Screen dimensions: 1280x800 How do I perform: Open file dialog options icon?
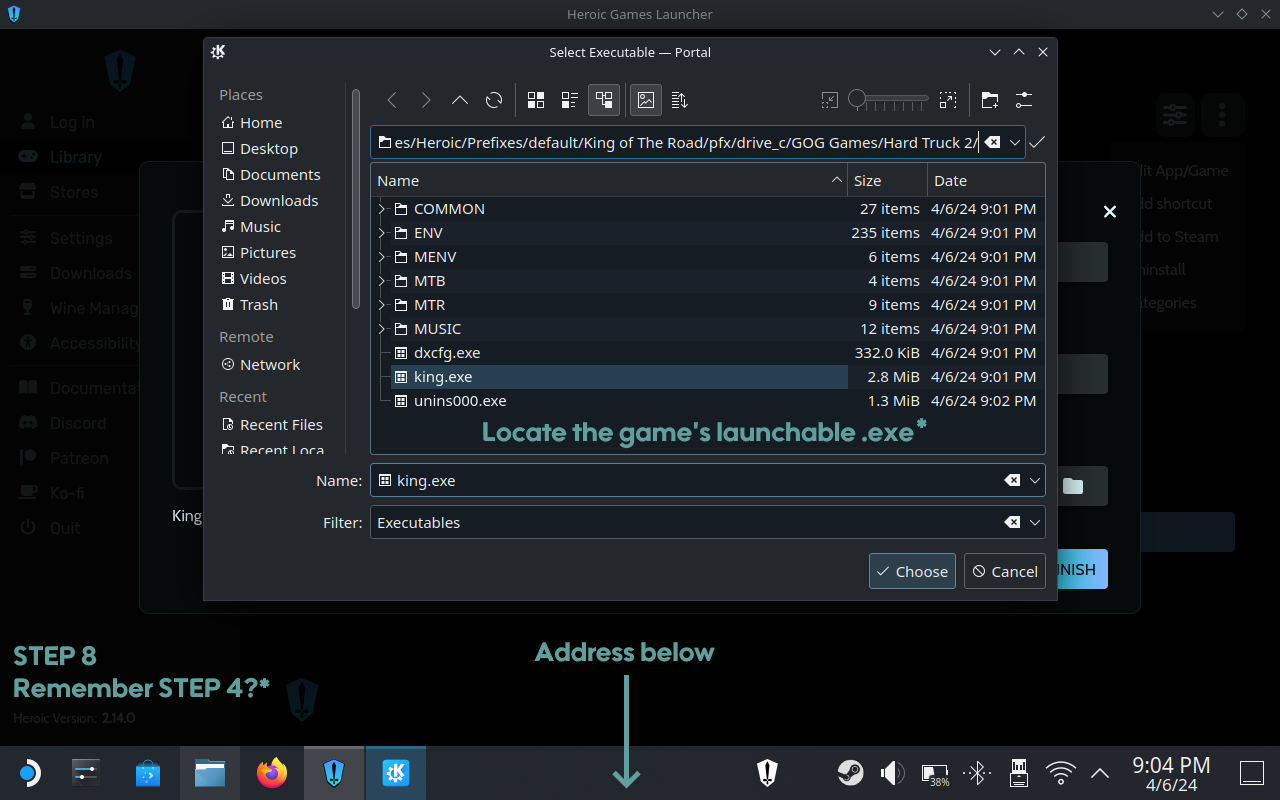(x=1023, y=100)
